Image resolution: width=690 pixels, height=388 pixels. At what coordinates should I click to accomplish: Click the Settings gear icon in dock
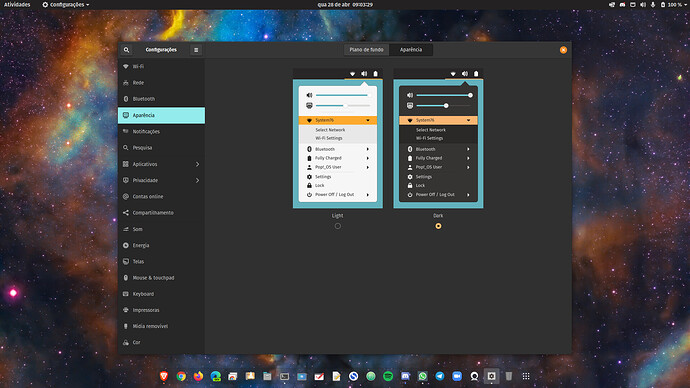coord(492,376)
